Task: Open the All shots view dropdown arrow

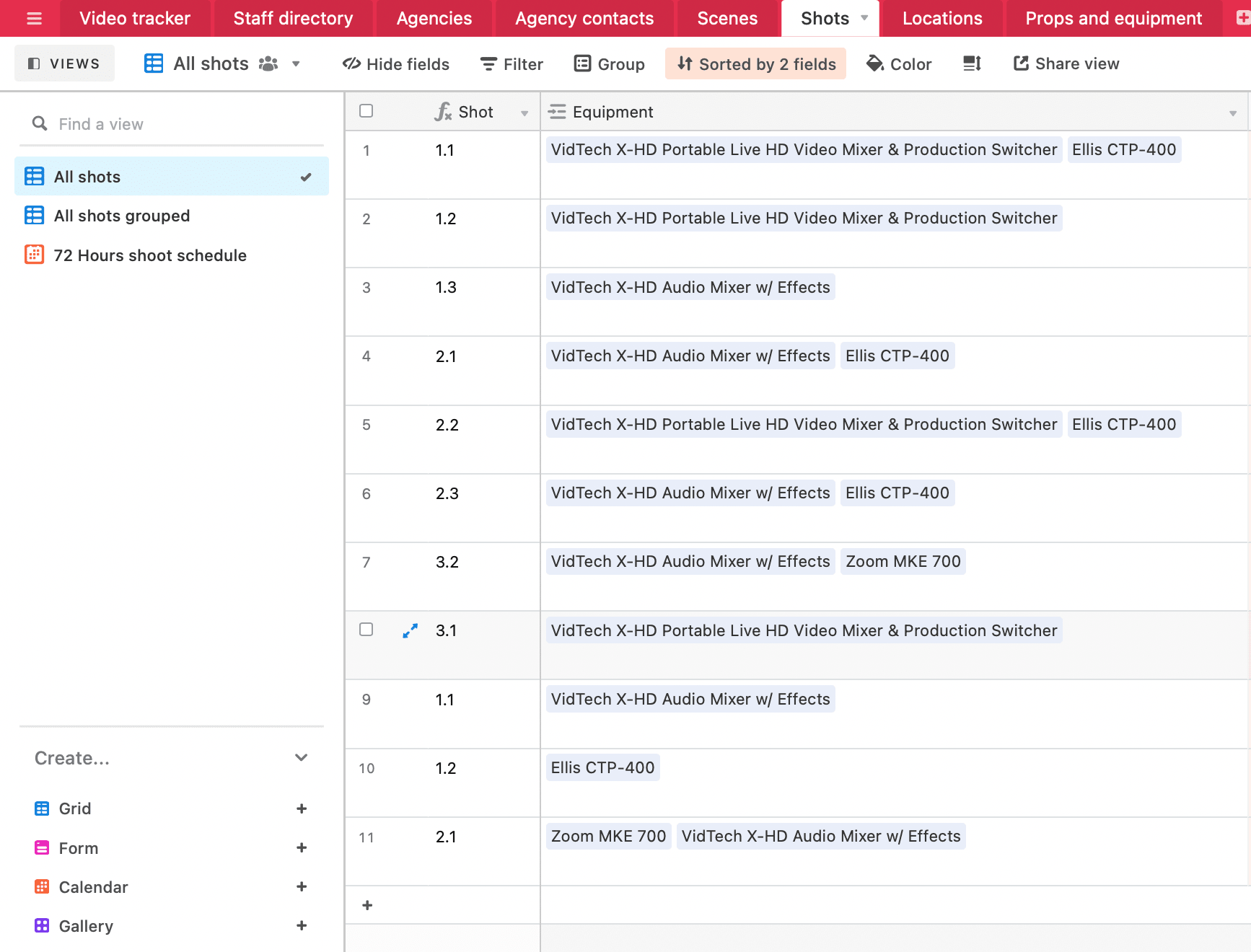Action: click(296, 64)
